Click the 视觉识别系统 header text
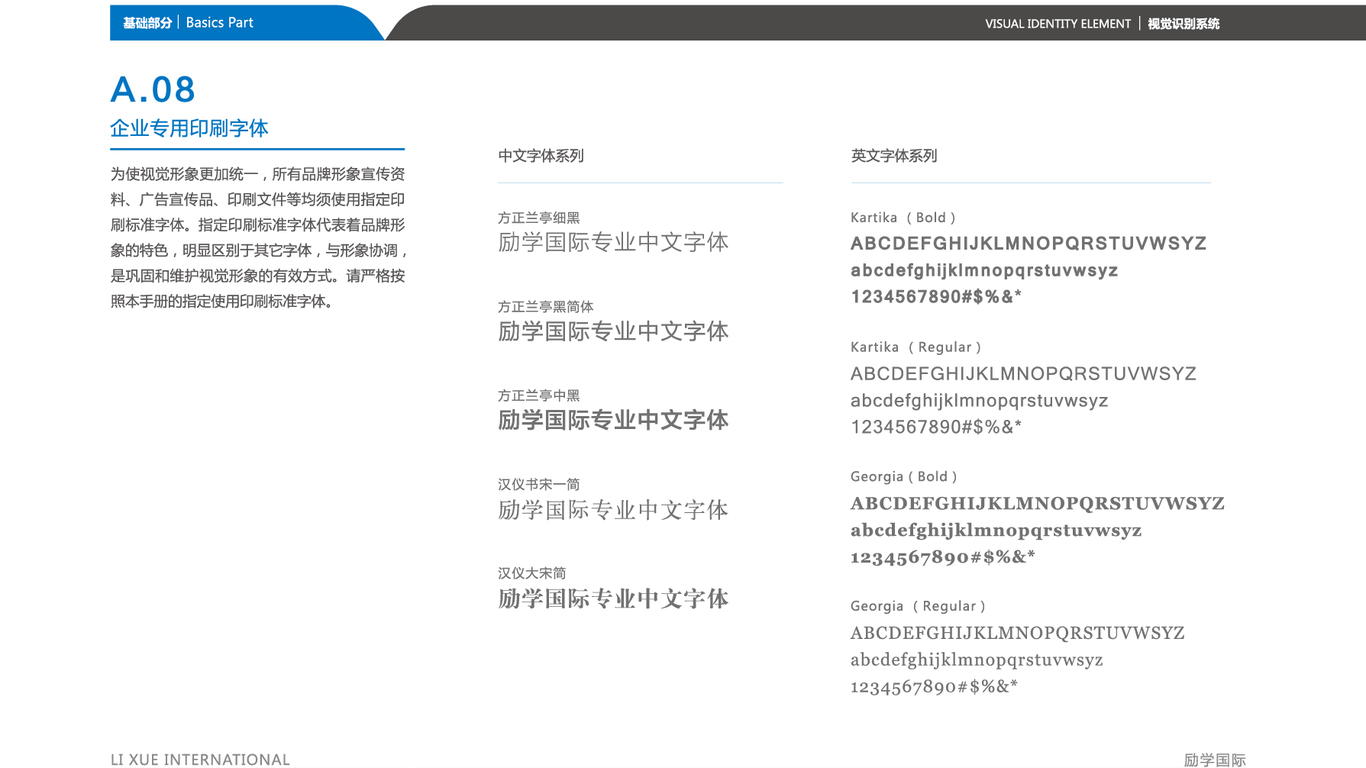Screen dimensions: 1366x768 pyautogui.click(x=1183, y=24)
